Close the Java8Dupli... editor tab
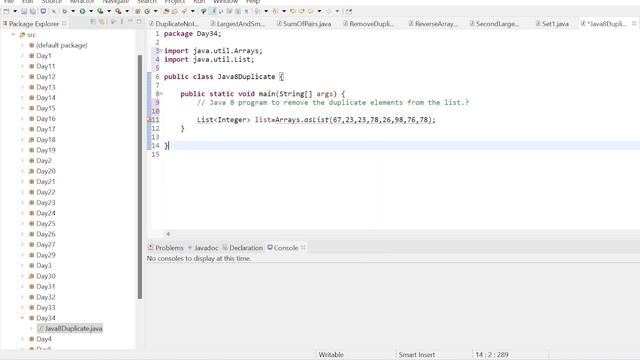 [x=634, y=24]
